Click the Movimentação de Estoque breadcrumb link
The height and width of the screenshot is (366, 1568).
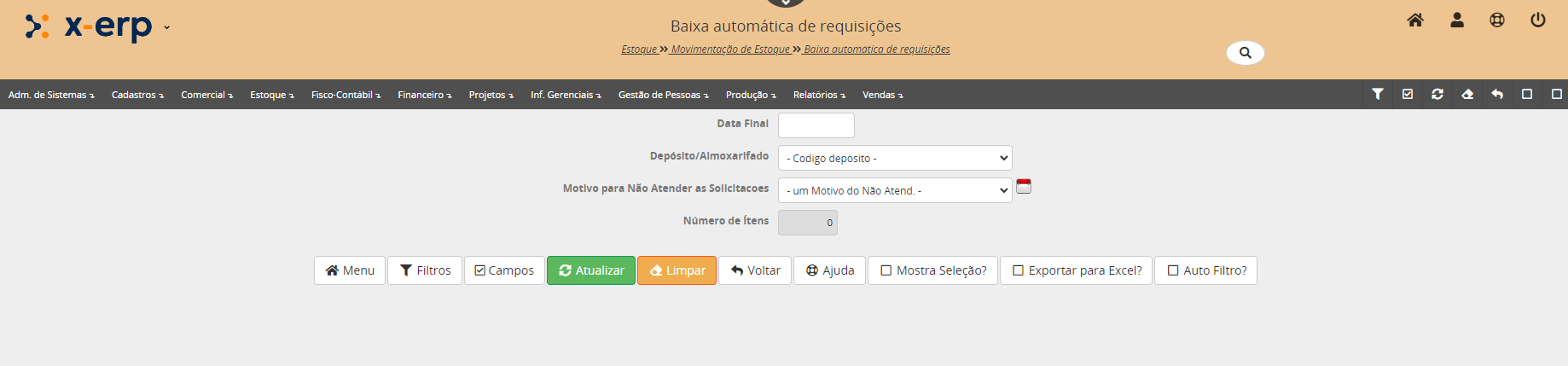pyautogui.click(x=730, y=49)
